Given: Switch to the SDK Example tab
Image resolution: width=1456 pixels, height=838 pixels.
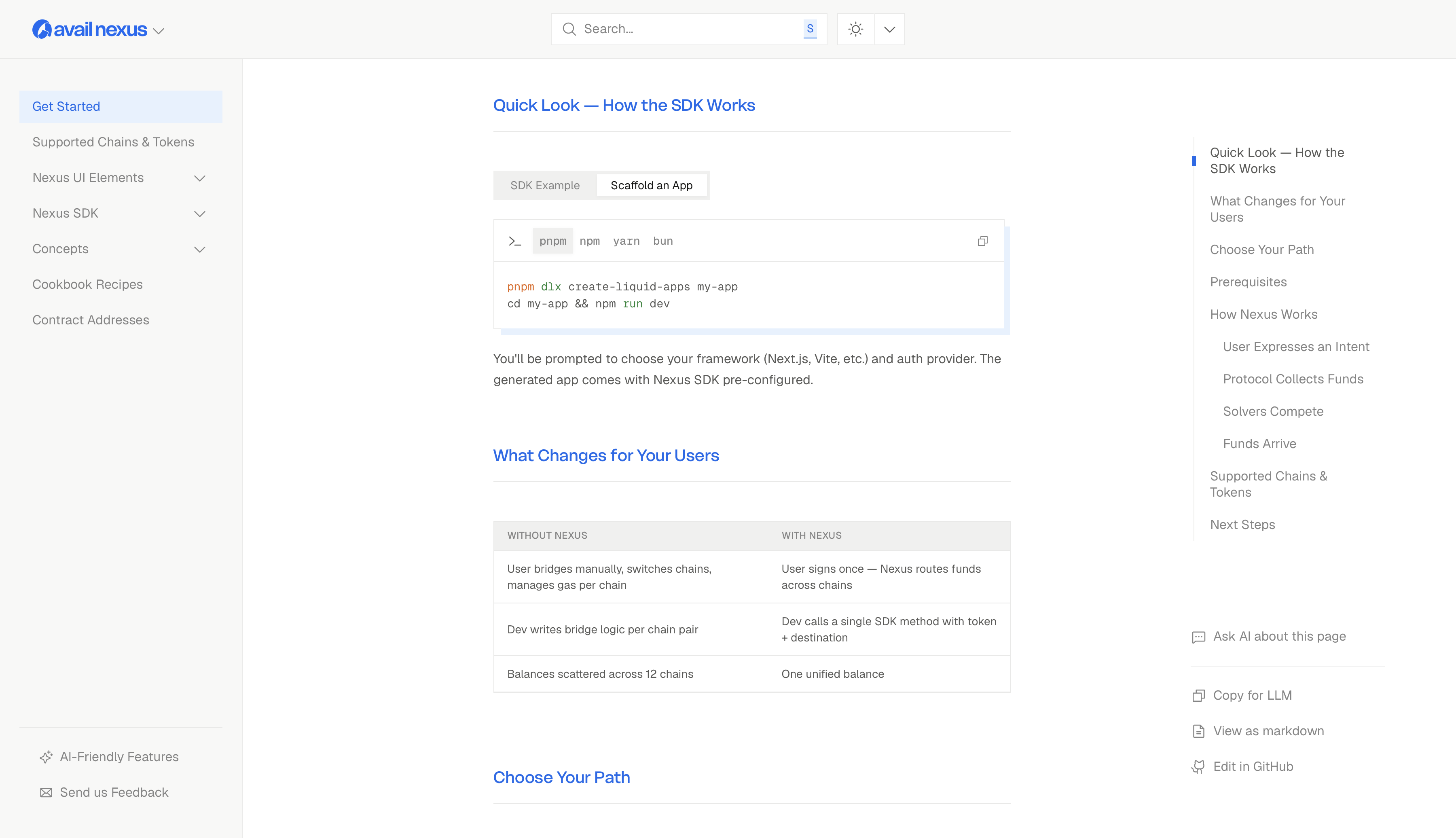Looking at the screenshot, I should pyautogui.click(x=545, y=185).
